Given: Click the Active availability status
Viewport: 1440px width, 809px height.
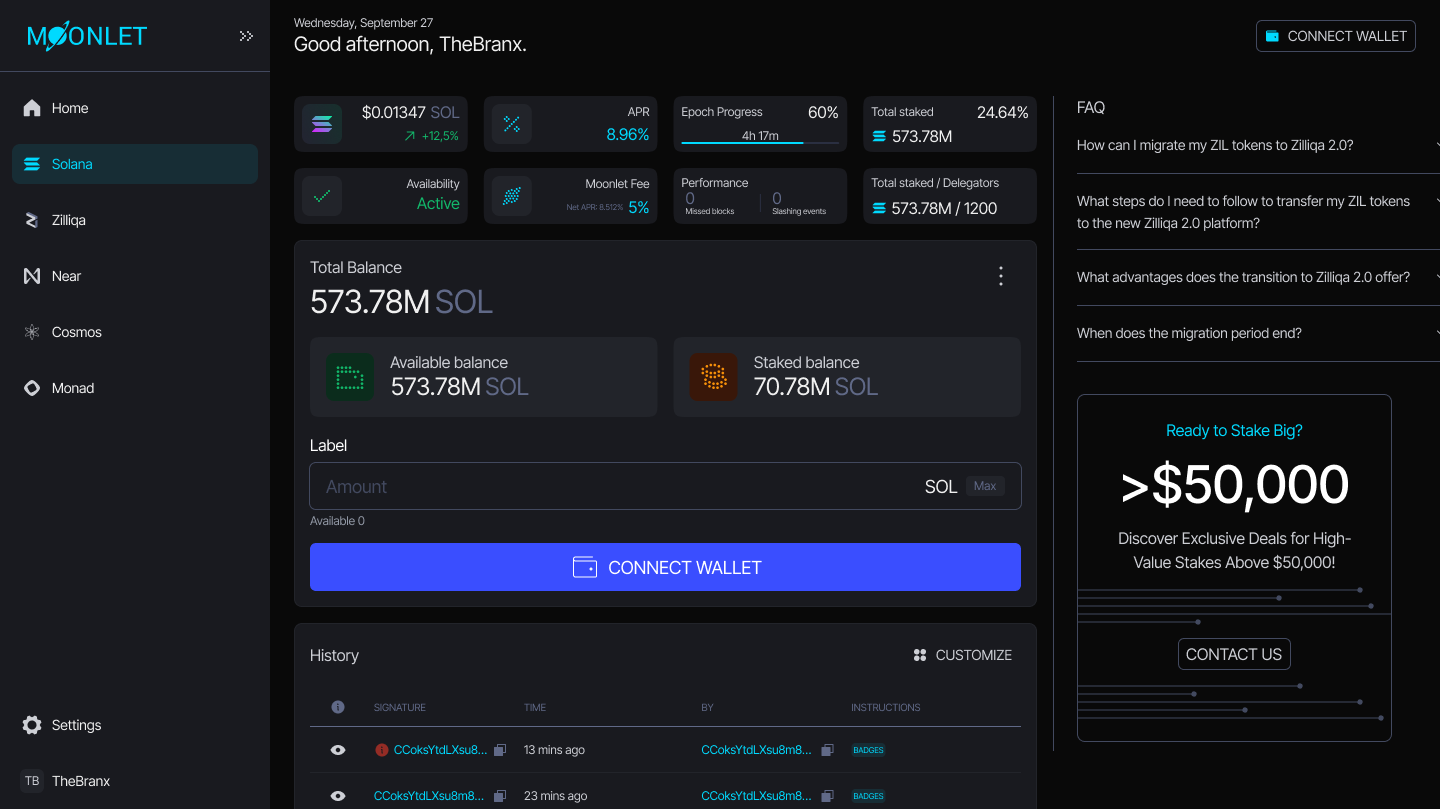Looking at the screenshot, I should (x=438, y=203).
